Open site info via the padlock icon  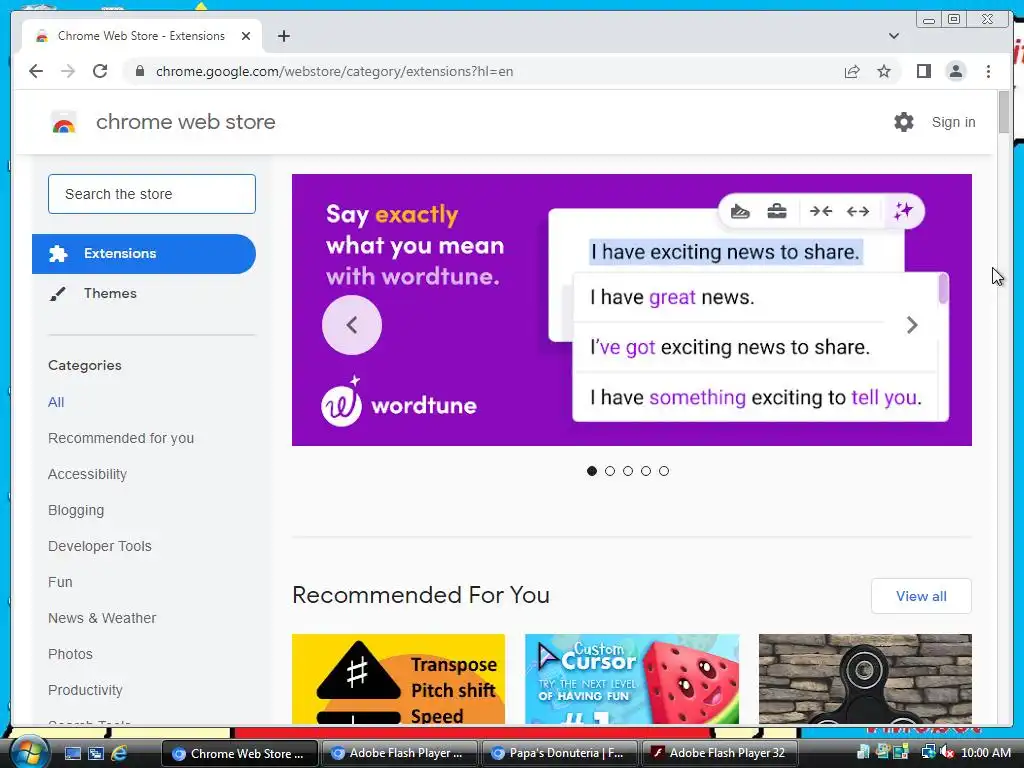139,71
